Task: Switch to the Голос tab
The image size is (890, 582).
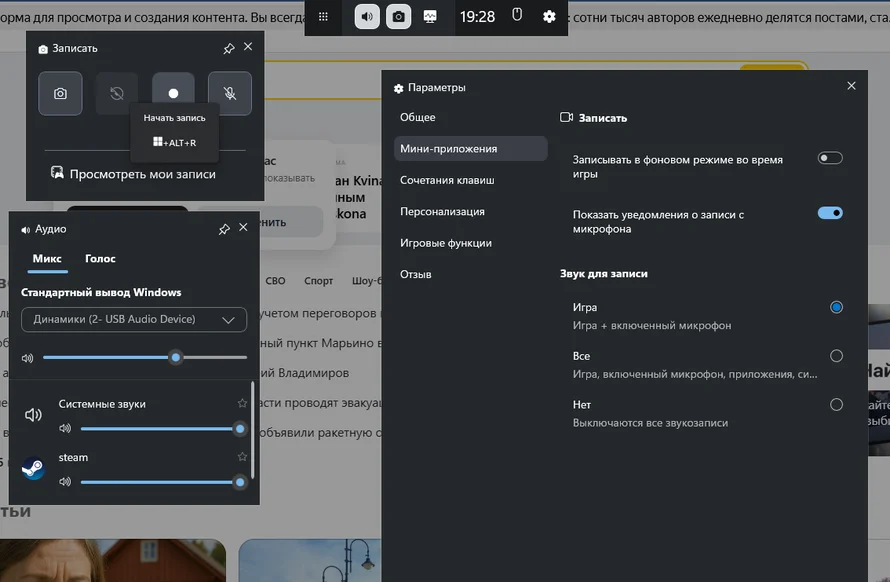Action: (x=100, y=258)
